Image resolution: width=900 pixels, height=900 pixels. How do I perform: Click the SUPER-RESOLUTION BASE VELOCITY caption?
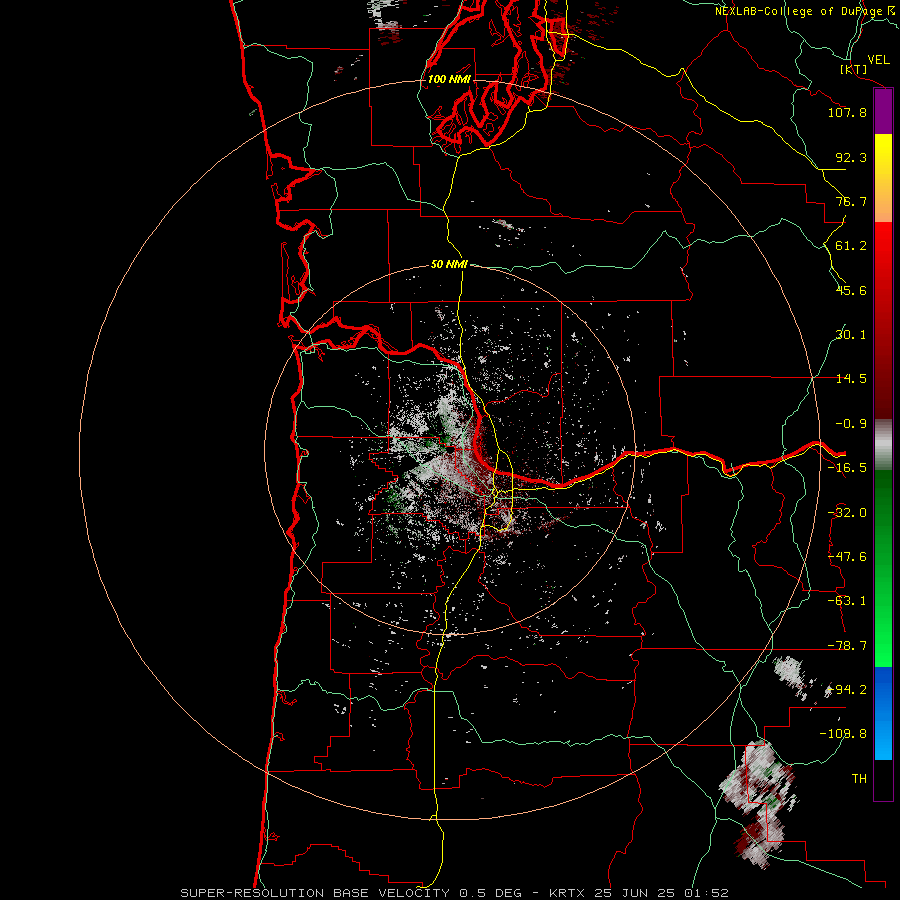click(454, 893)
